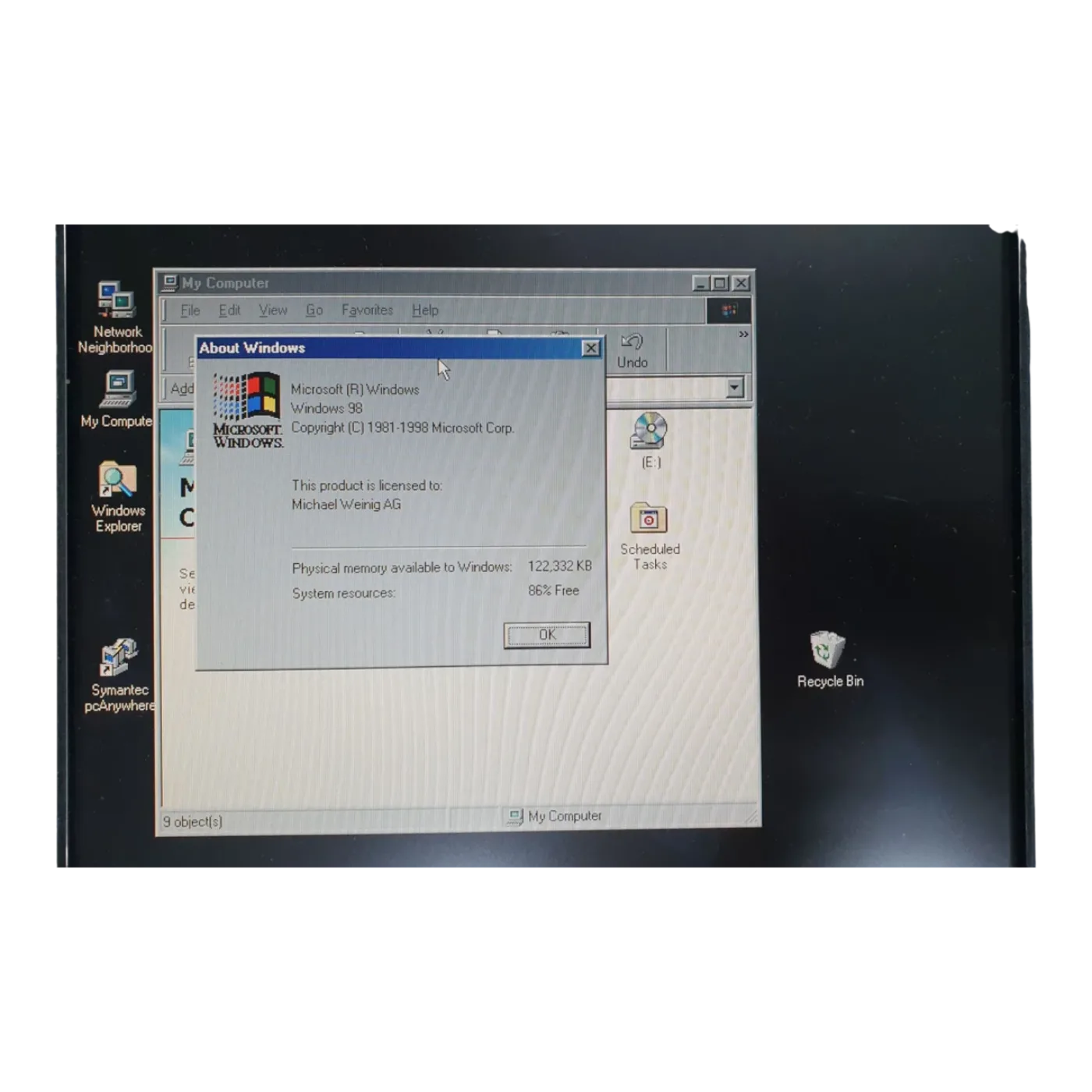Click the "Microsoft (R) Windows" text
The width and height of the screenshot is (1092, 1092).
[x=355, y=389]
